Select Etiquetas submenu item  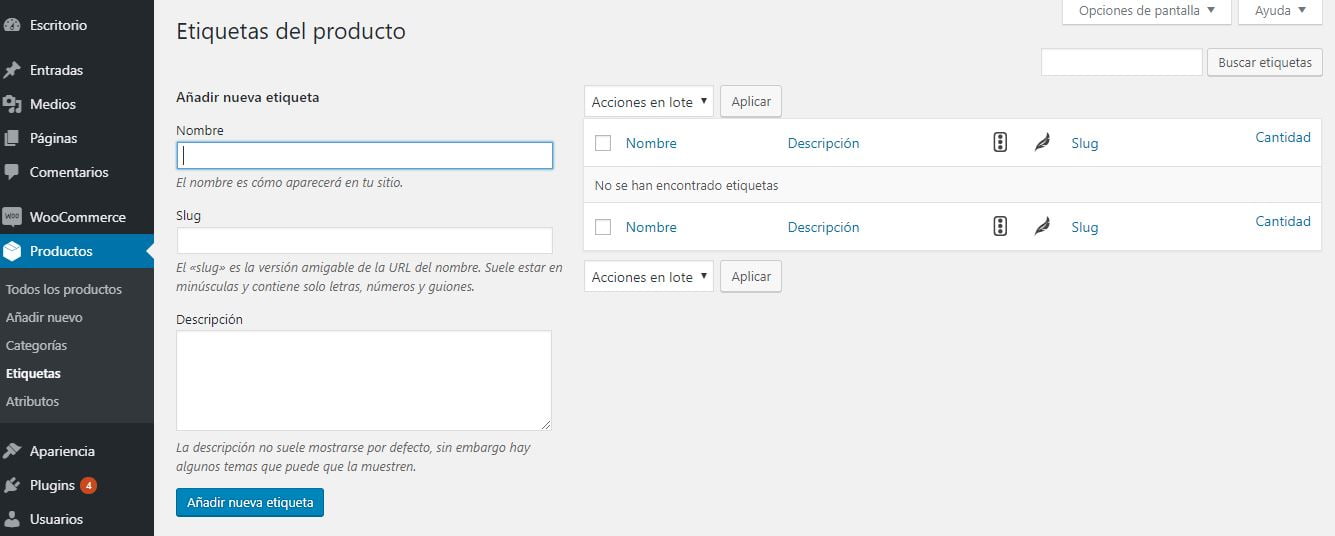coord(33,373)
